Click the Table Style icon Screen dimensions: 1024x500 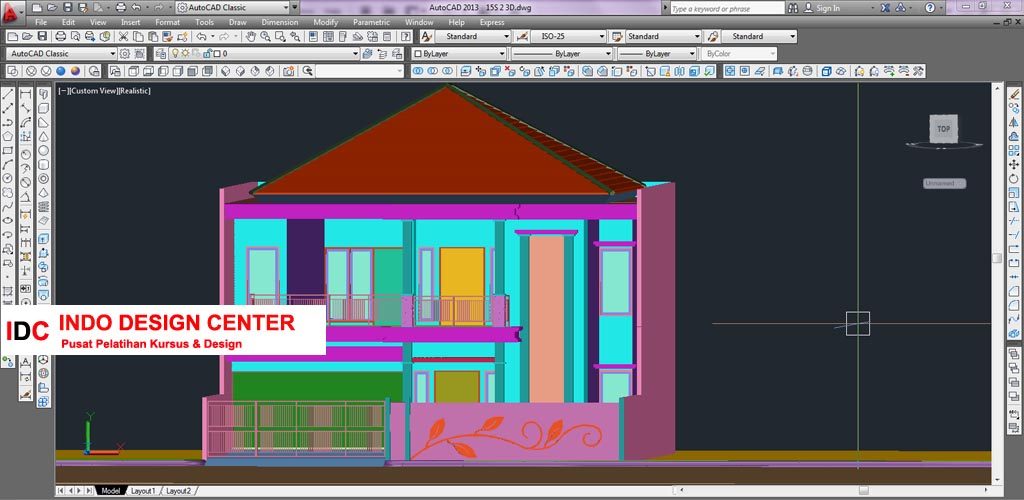tap(616, 37)
